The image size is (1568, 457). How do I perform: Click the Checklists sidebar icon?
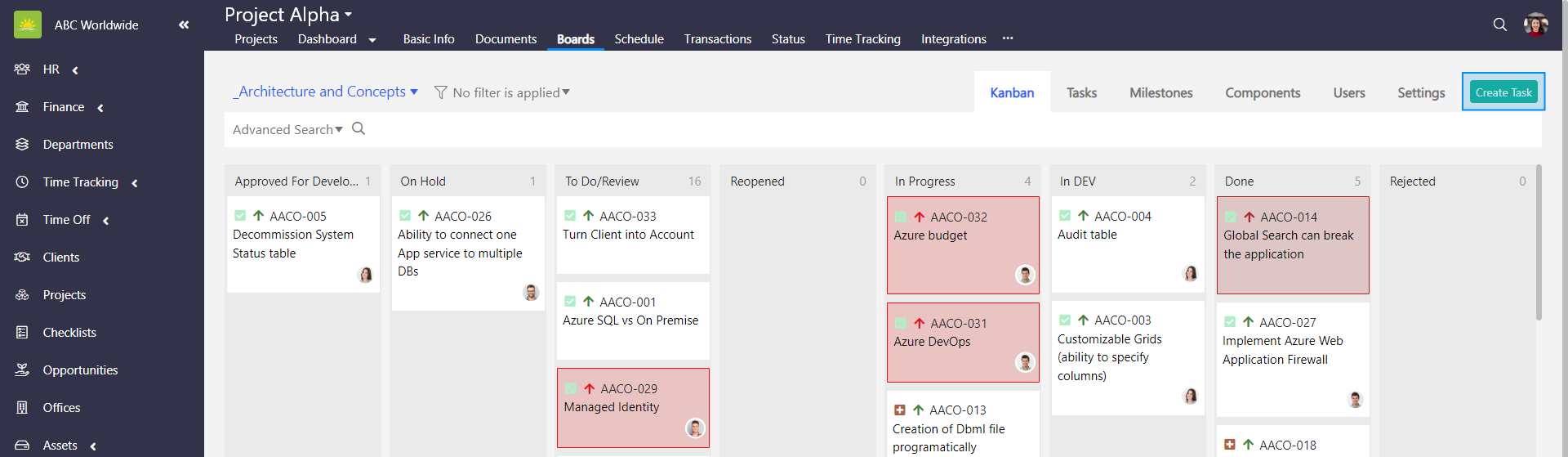click(22, 333)
